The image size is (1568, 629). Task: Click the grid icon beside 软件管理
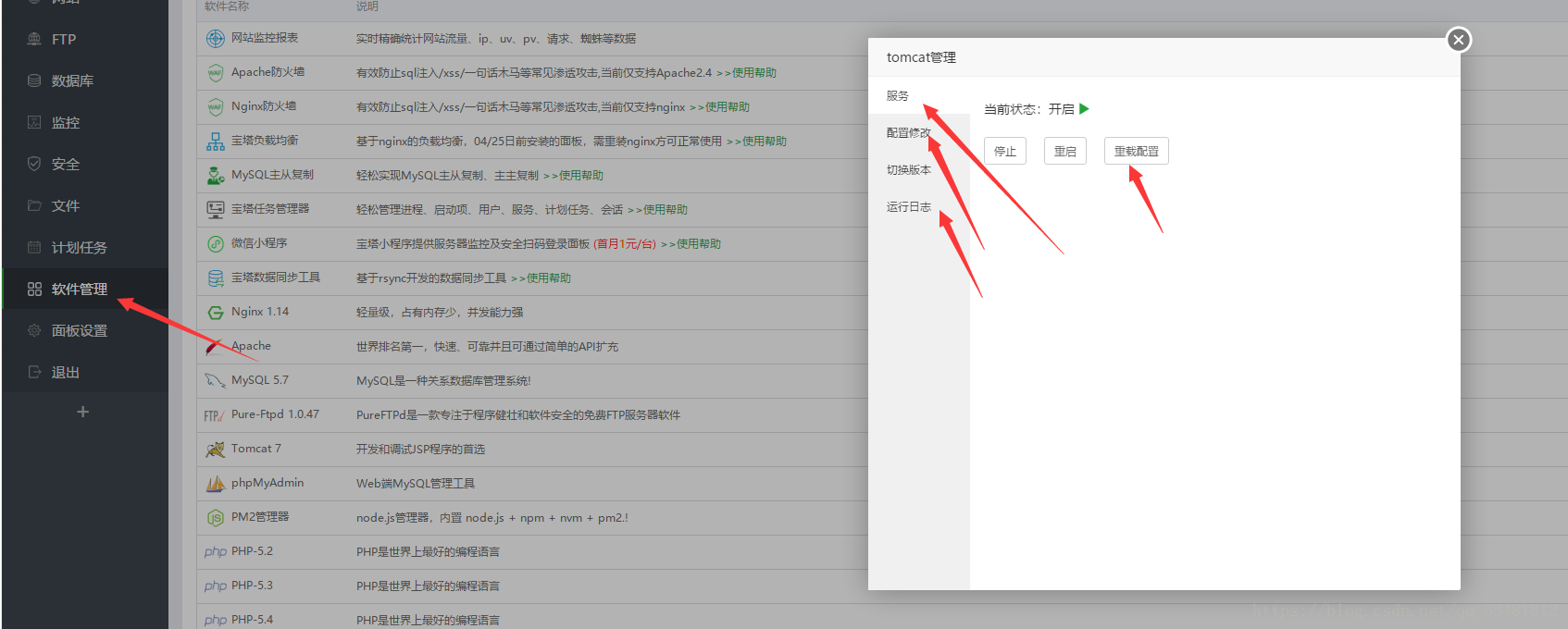click(x=34, y=289)
